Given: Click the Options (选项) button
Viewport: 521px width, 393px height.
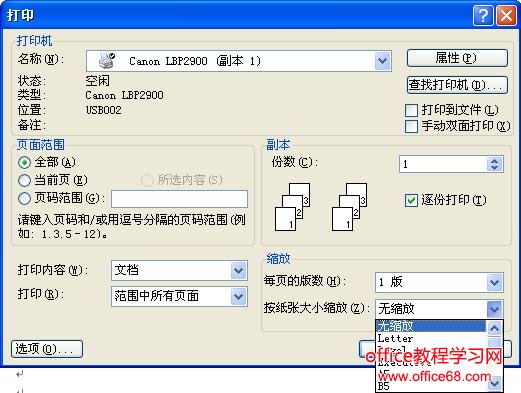Looking at the screenshot, I should 47,349.
